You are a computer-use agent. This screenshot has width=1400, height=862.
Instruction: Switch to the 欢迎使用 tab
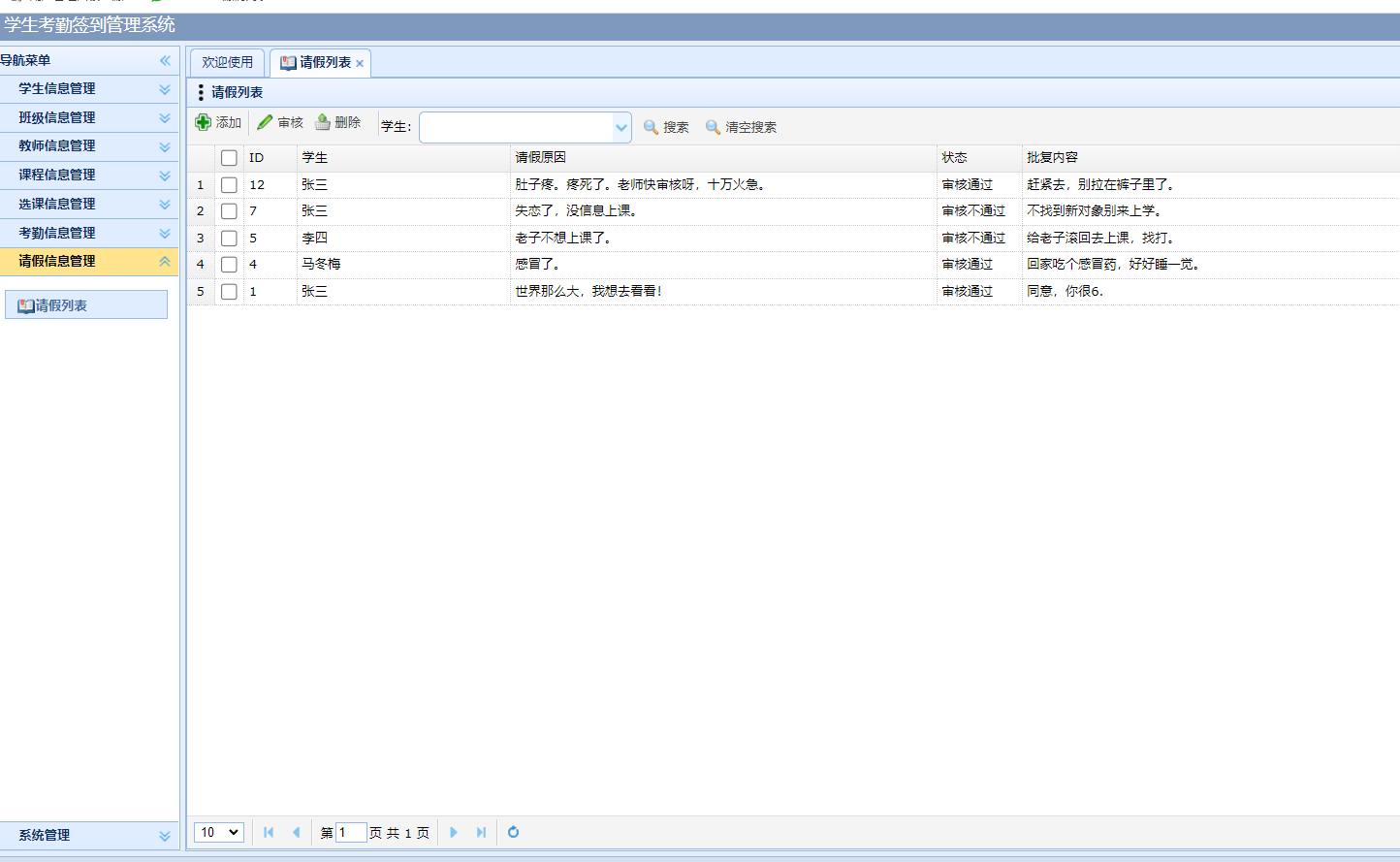point(227,62)
